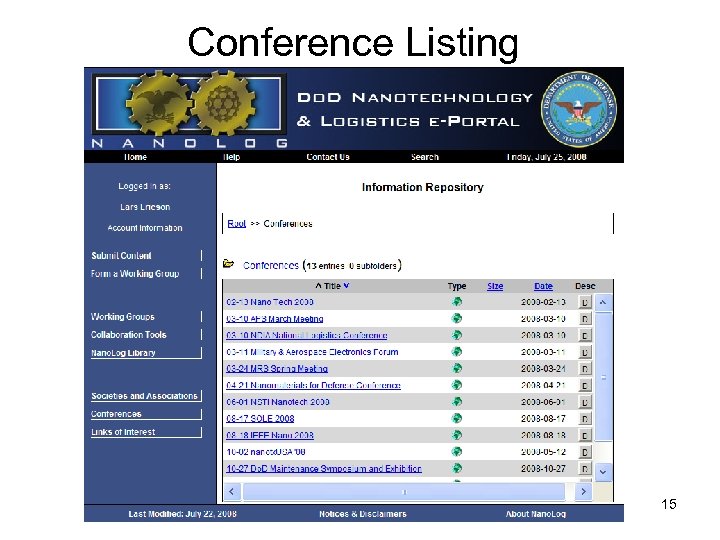Open description button for Nano Tech 2008
720x540 pixels.
tap(585, 302)
